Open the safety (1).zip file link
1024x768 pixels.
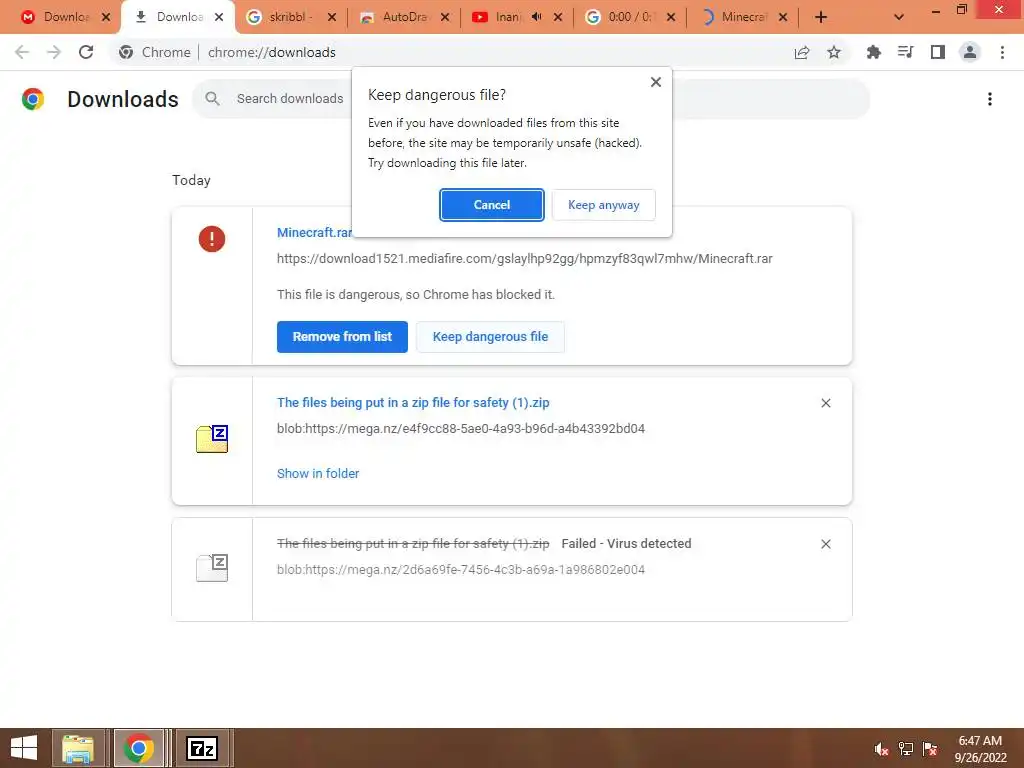tap(413, 403)
